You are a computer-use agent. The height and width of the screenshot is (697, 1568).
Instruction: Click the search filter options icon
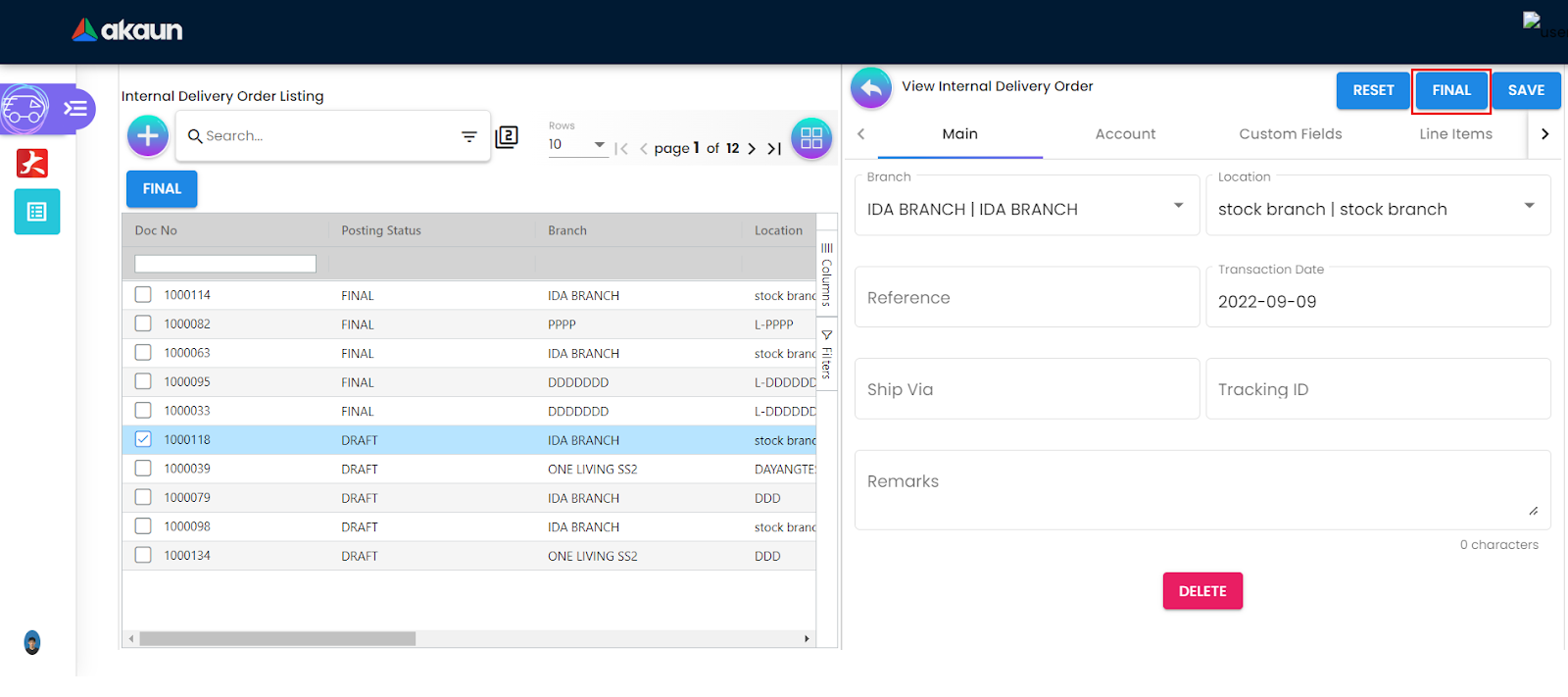coord(469,136)
